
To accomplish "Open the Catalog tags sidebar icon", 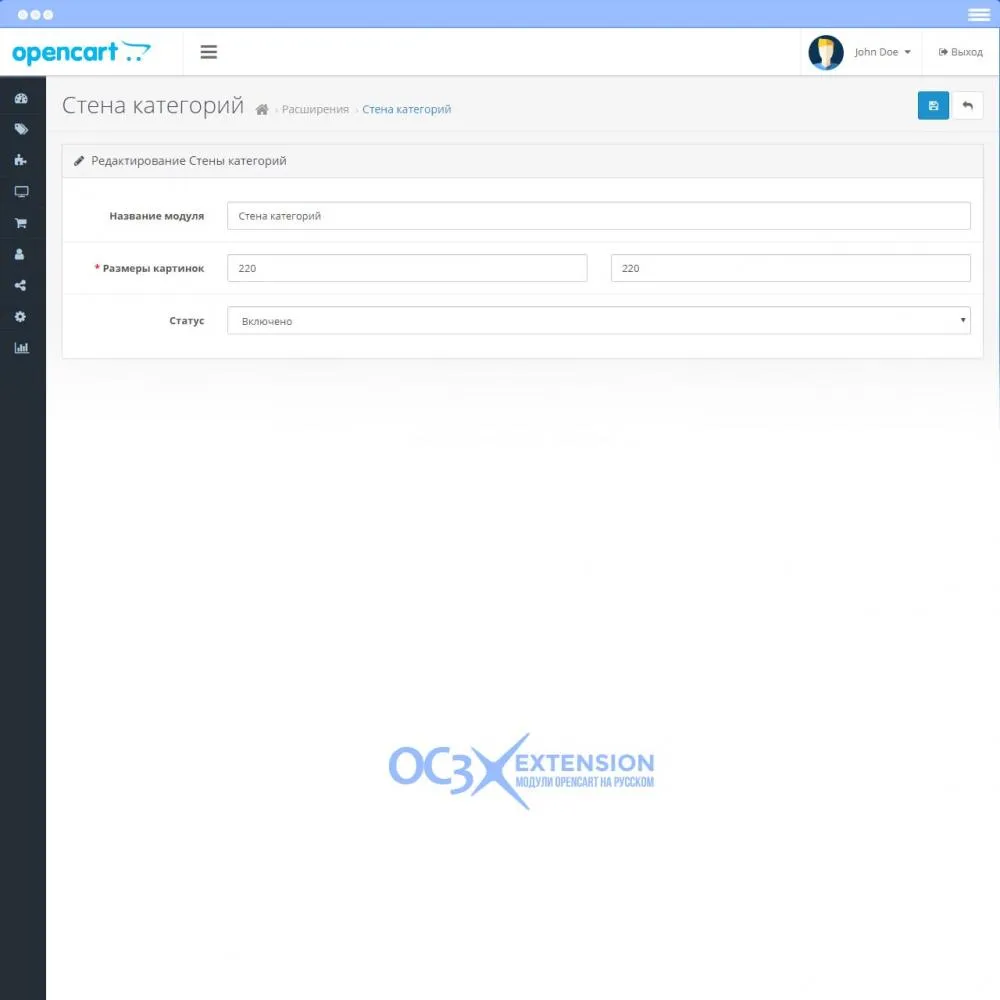I will click(21, 129).
